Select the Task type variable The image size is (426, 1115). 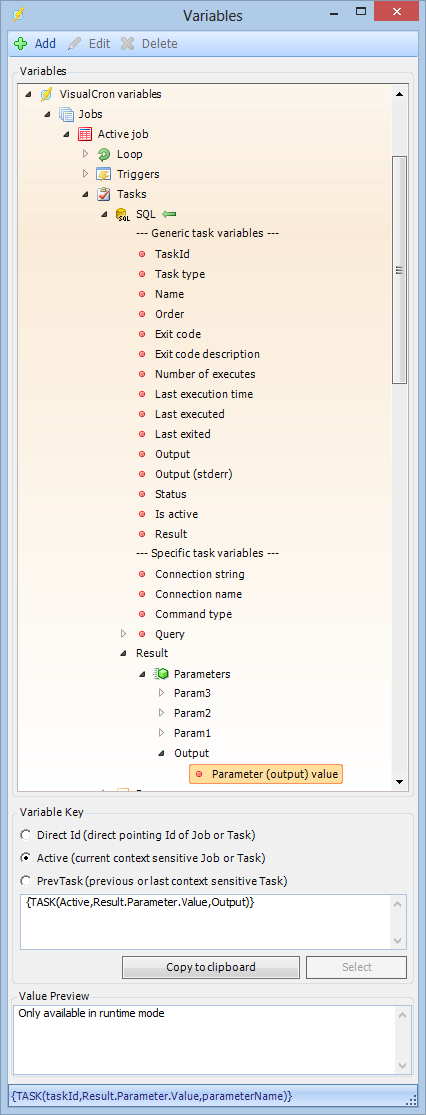tap(180, 274)
